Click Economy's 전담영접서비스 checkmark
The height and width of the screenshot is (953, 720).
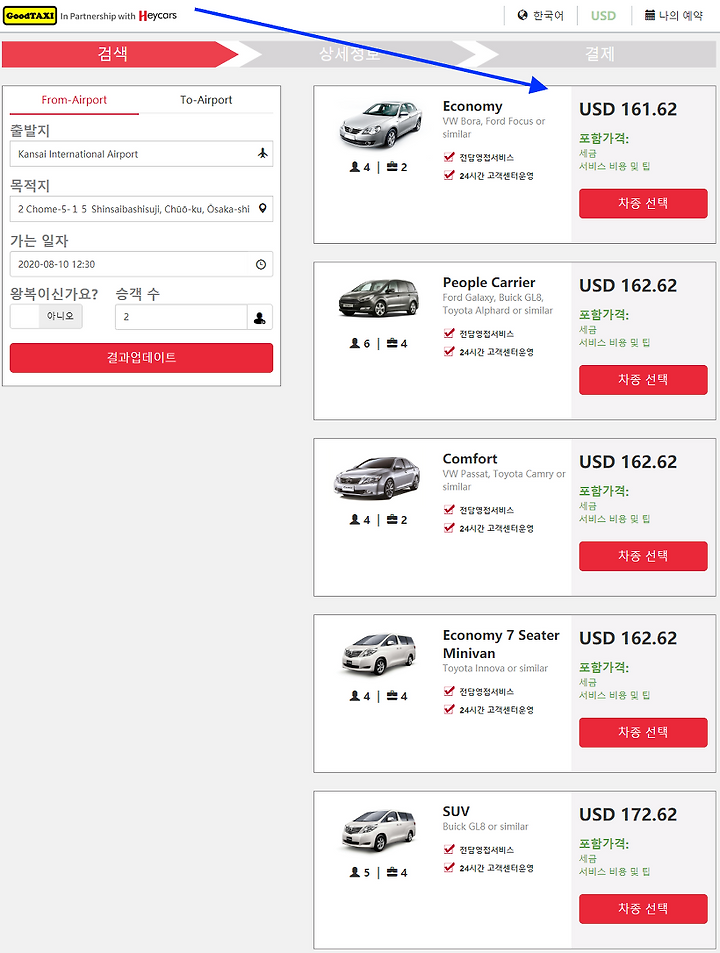click(449, 157)
